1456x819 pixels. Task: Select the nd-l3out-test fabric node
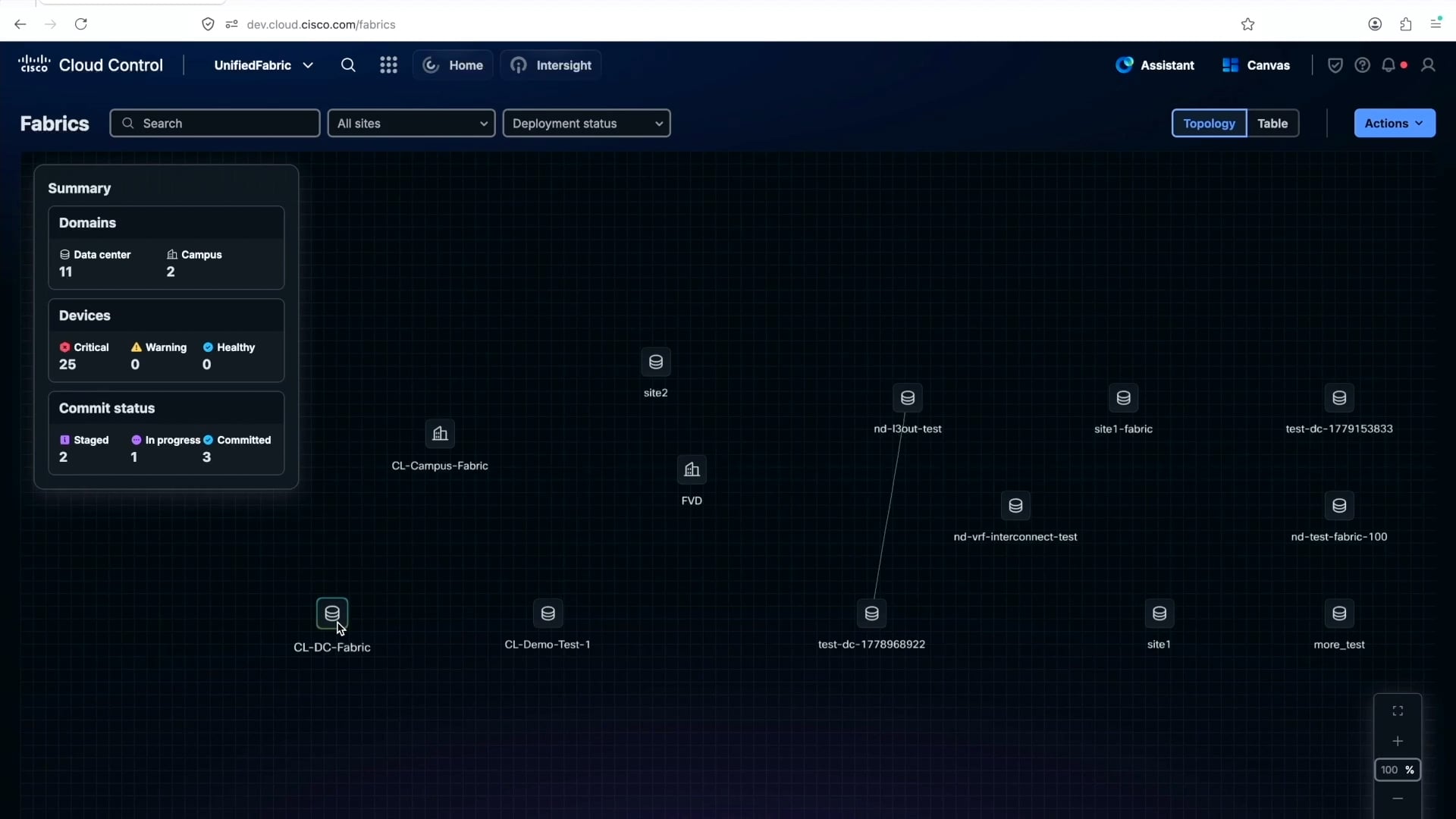[x=908, y=398]
